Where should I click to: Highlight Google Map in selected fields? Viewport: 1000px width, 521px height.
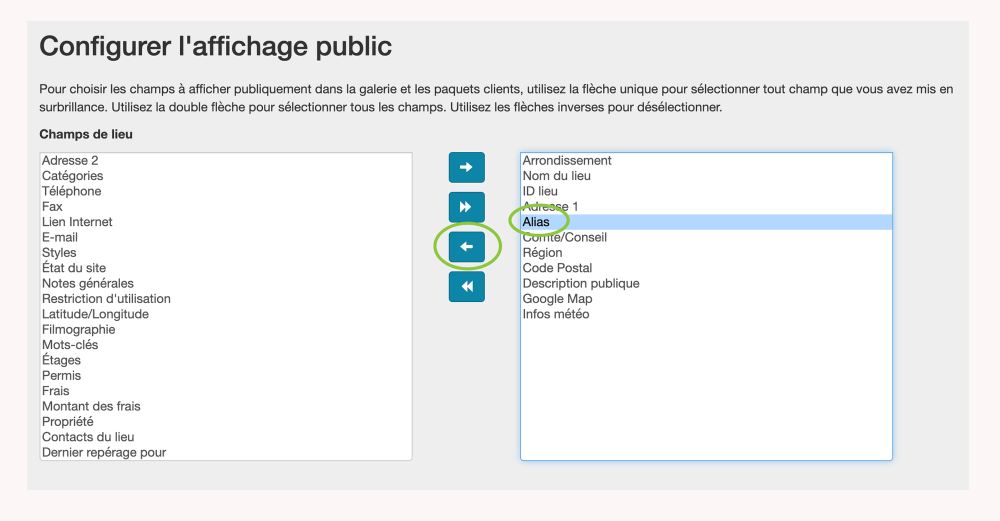pos(557,299)
